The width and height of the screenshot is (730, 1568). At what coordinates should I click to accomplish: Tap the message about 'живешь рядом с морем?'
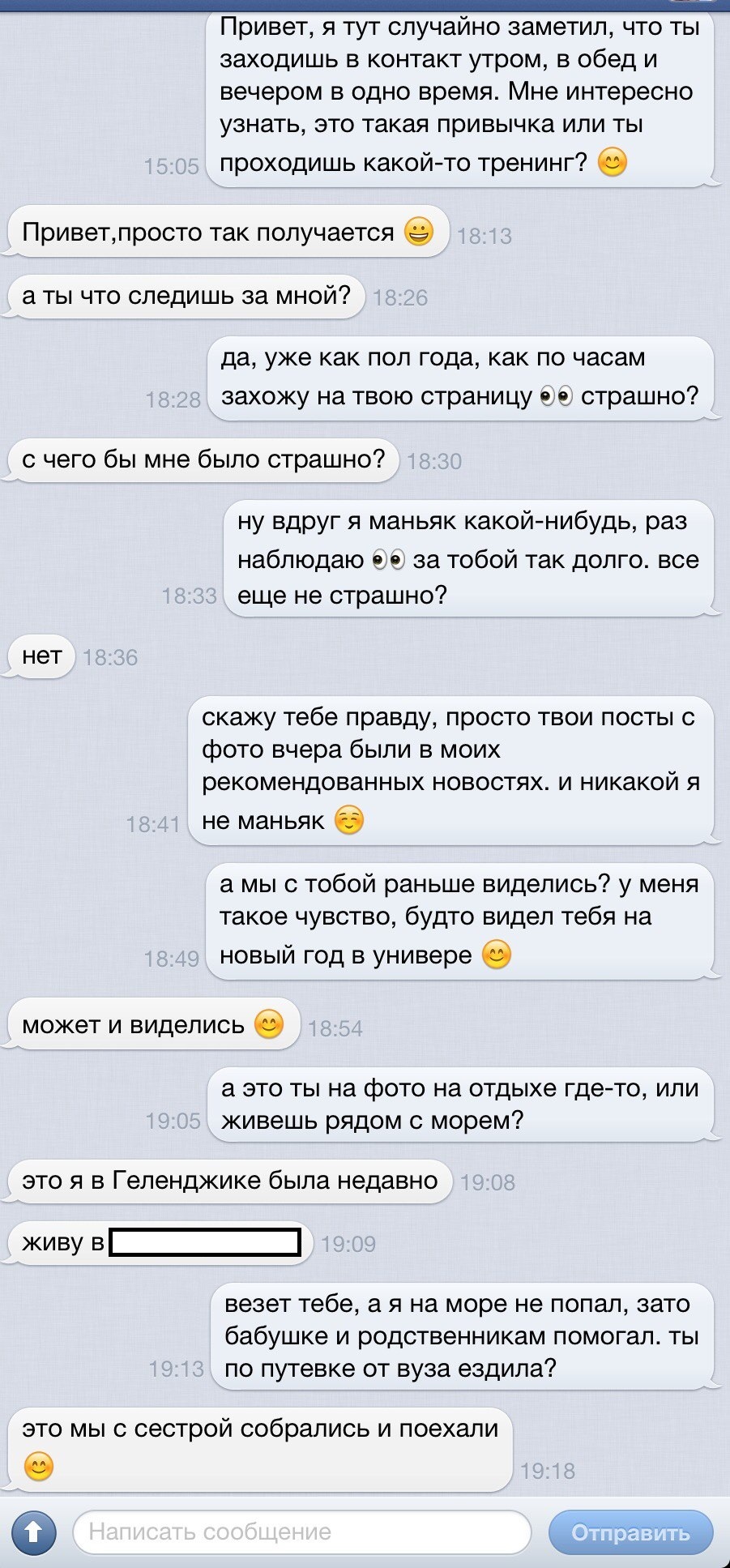tap(462, 1104)
